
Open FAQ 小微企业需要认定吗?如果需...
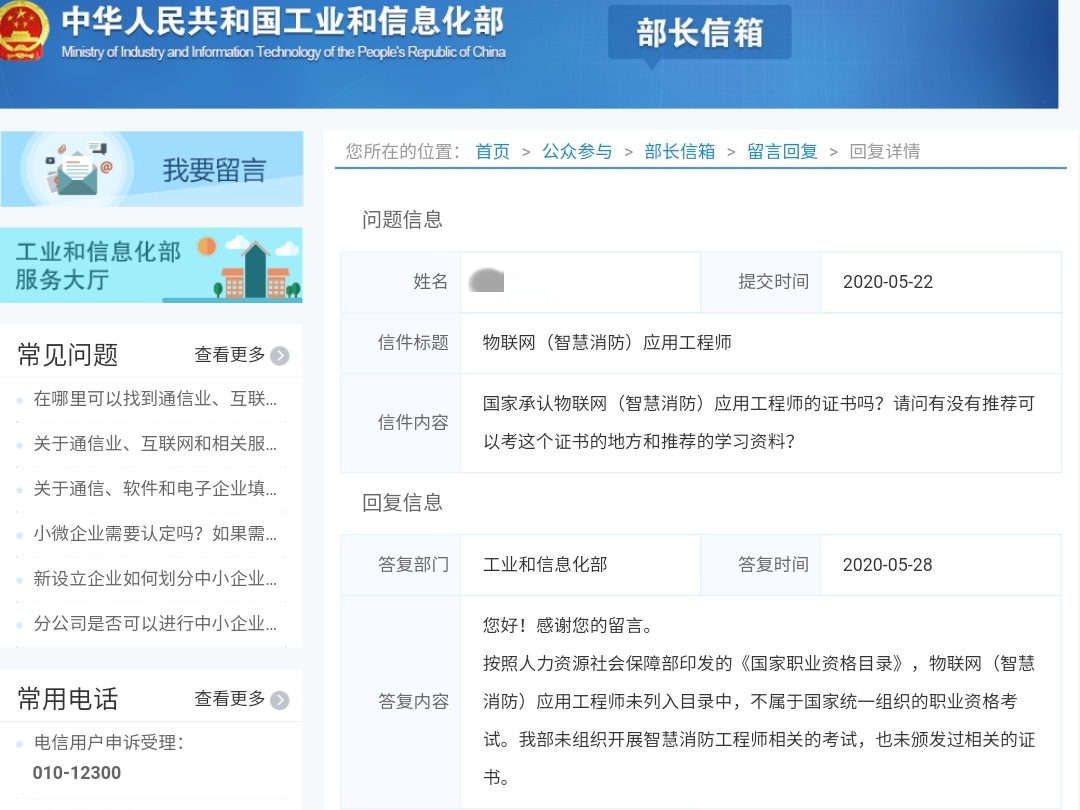coord(155,533)
